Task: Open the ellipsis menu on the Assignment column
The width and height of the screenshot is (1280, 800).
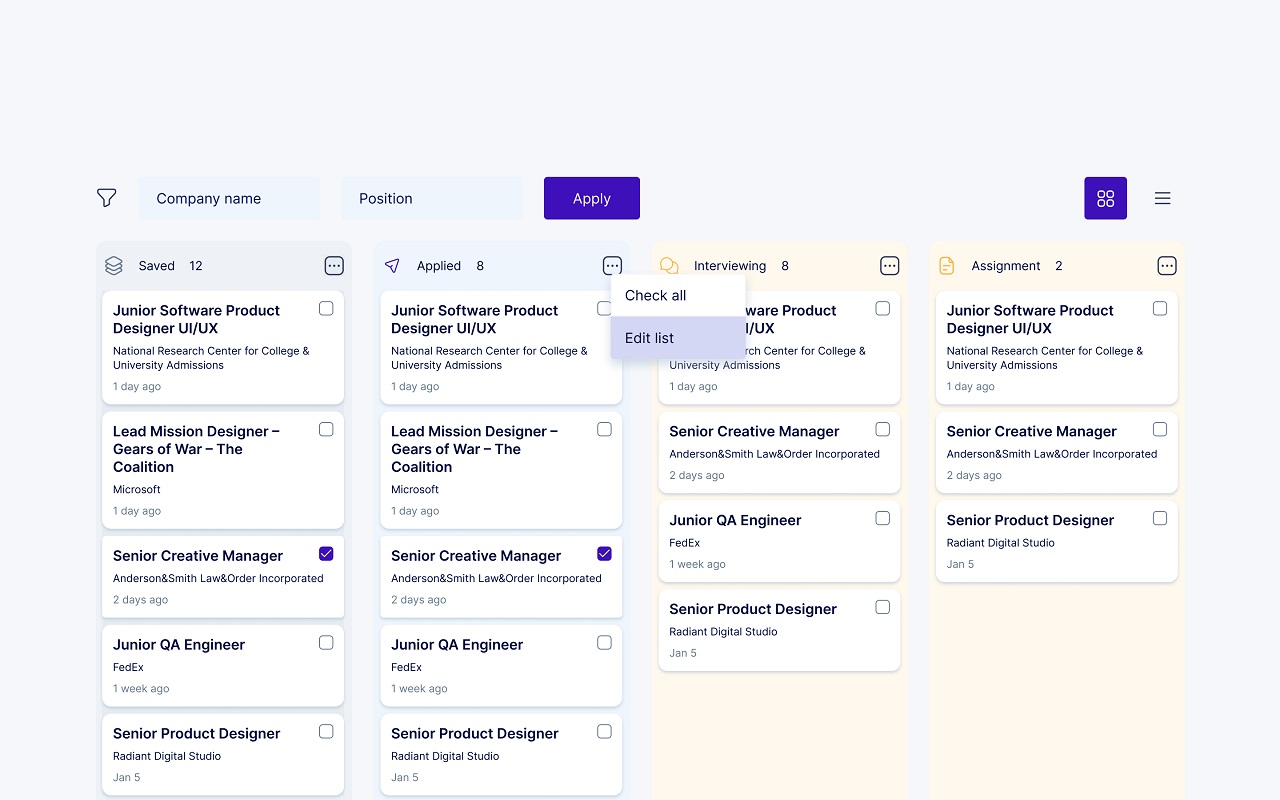Action: pyautogui.click(x=1167, y=265)
